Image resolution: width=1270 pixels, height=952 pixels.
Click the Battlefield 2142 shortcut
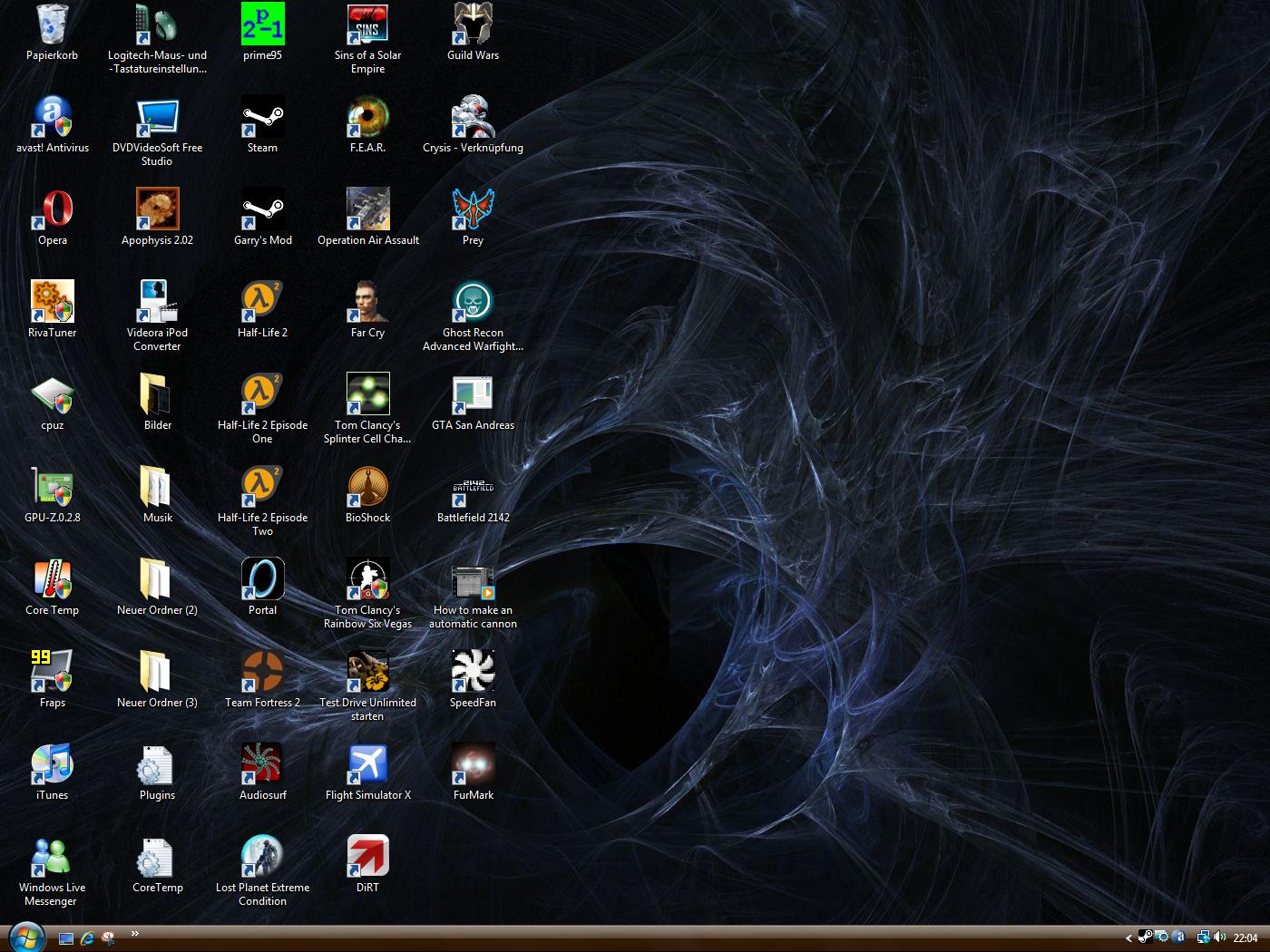473,487
